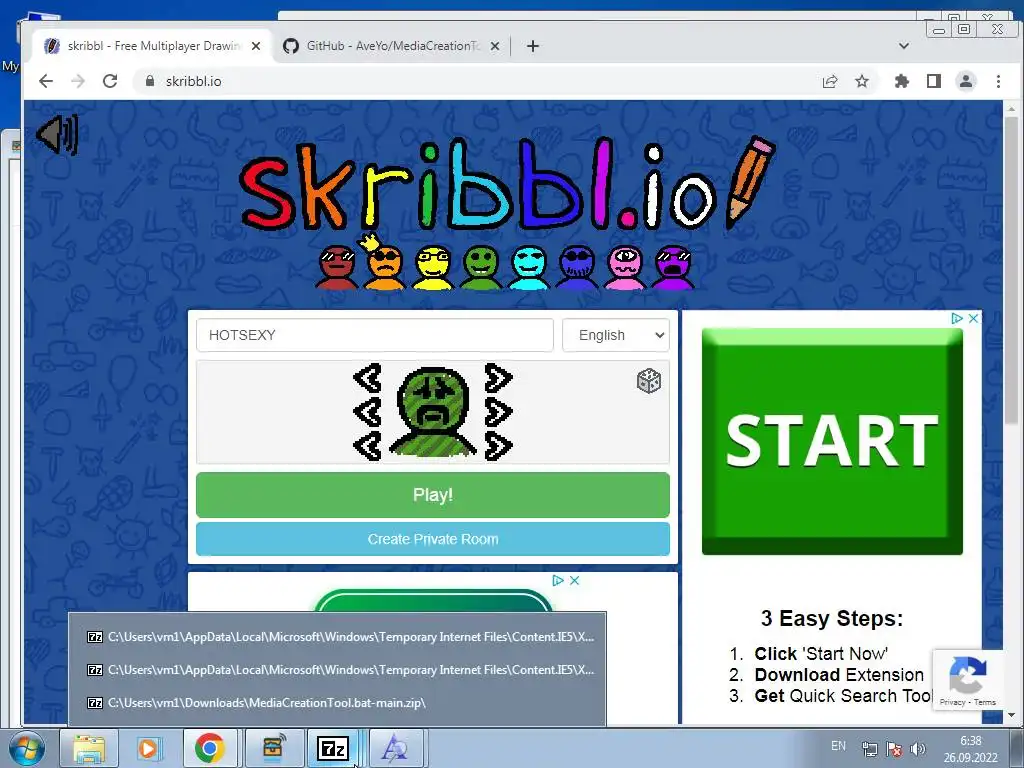Click the crowned orange avatar character

[x=384, y=264]
